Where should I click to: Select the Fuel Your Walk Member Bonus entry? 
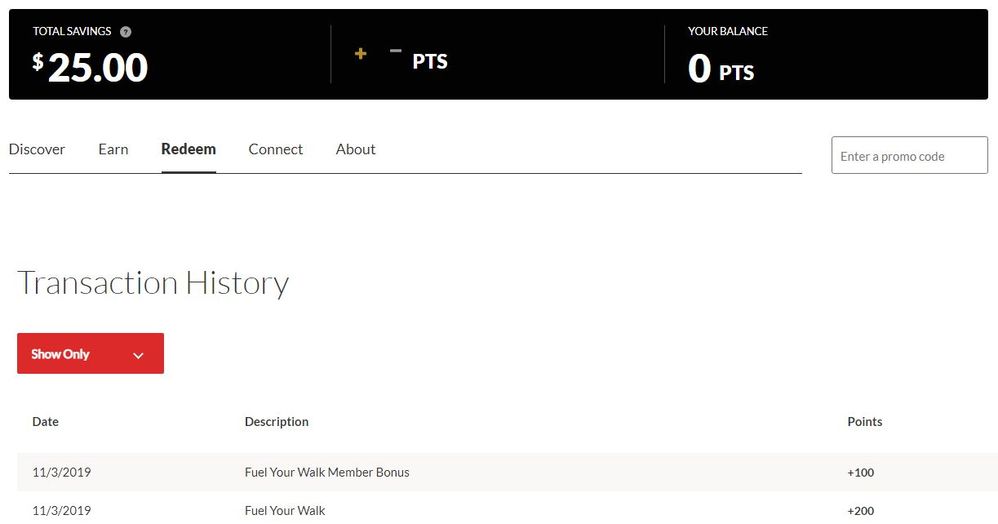[x=326, y=472]
